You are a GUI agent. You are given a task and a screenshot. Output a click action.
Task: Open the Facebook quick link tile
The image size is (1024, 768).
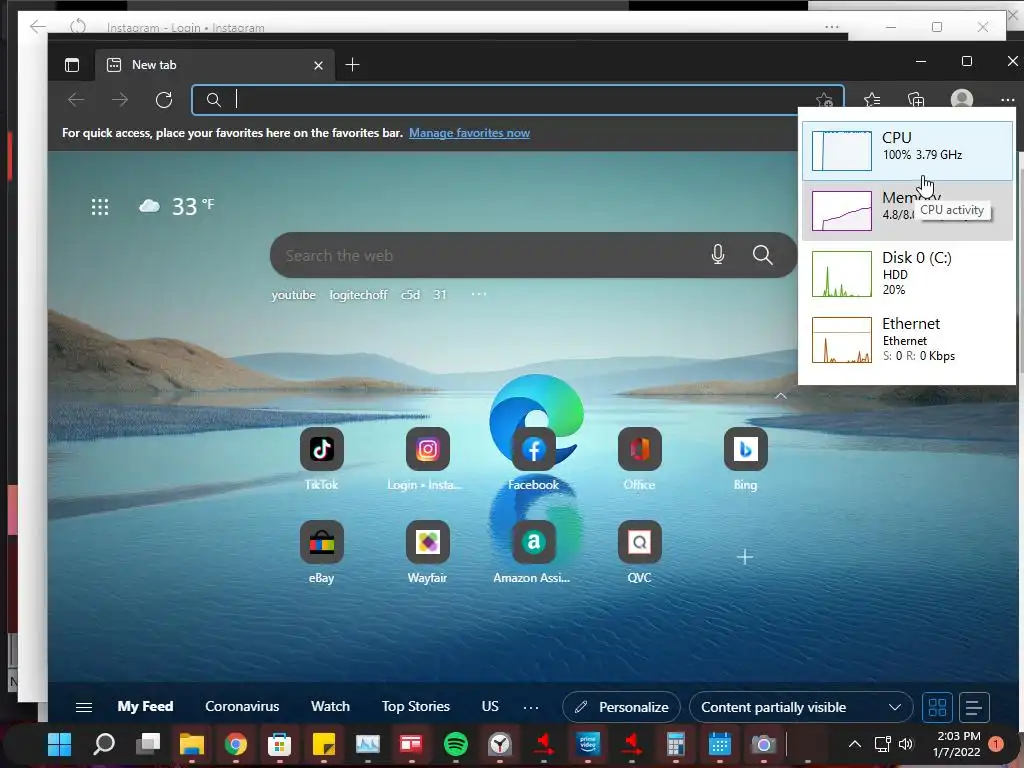[534, 449]
